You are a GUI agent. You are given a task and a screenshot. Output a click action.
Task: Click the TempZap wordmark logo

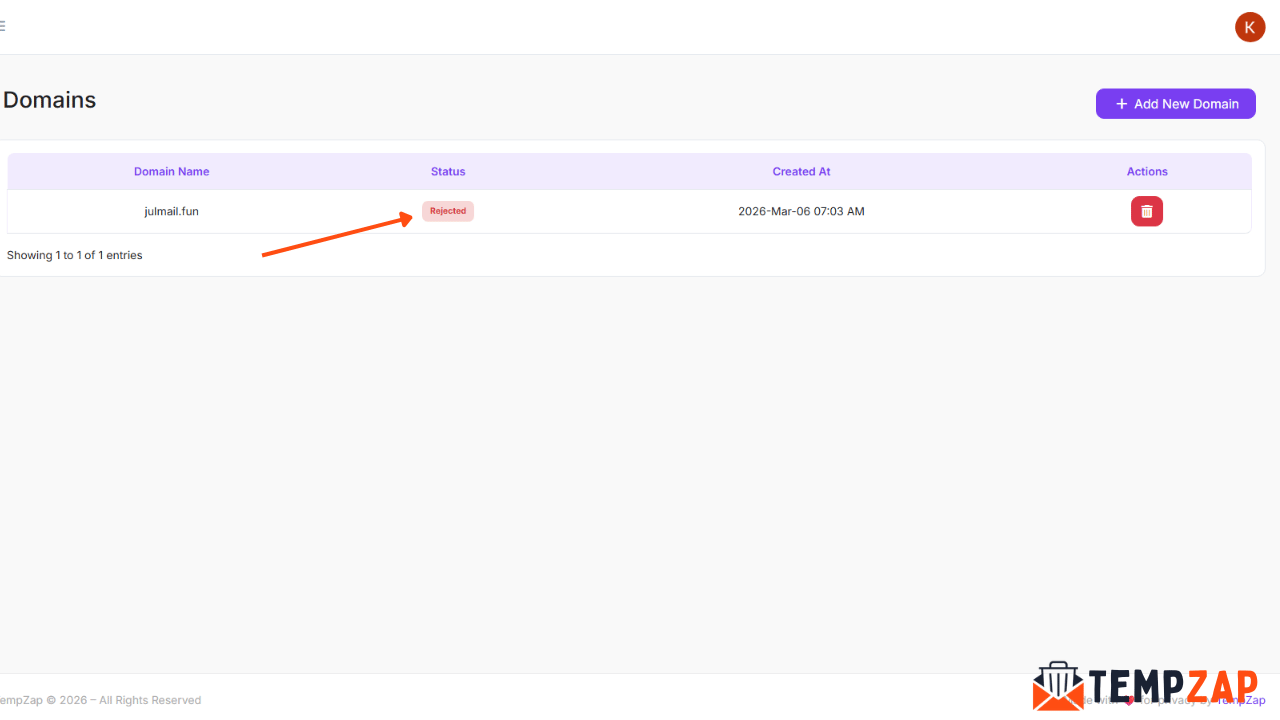[x=1175, y=686]
